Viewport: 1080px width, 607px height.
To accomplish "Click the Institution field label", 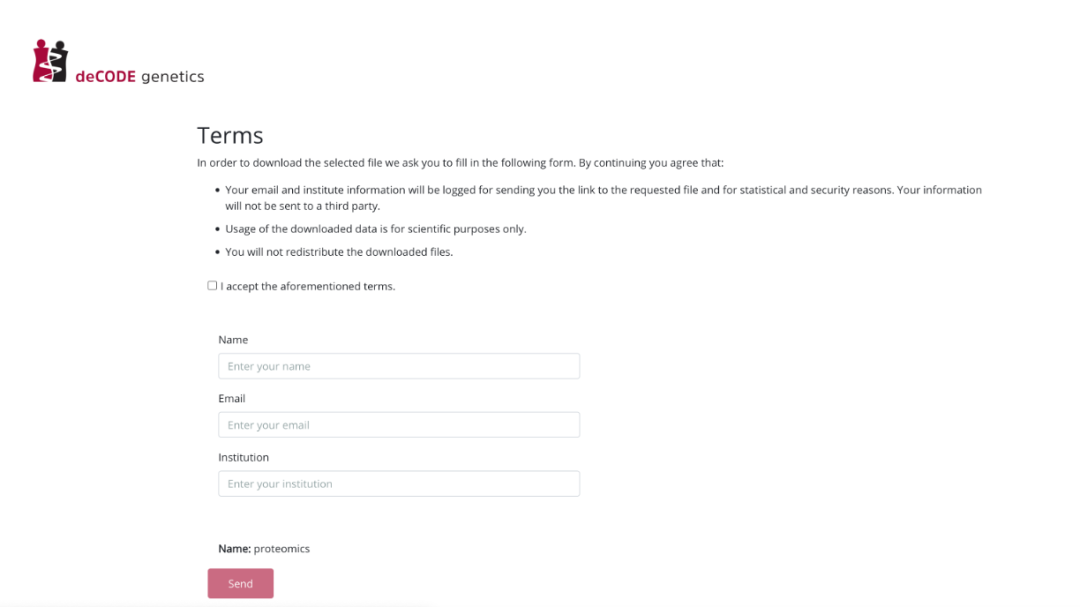I will point(244,457).
